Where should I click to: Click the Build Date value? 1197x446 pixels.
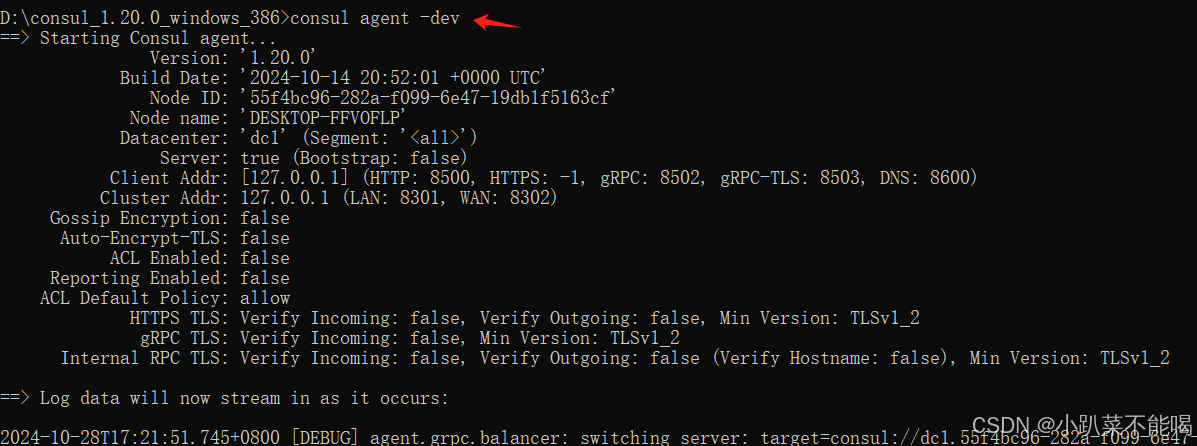[392, 78]
